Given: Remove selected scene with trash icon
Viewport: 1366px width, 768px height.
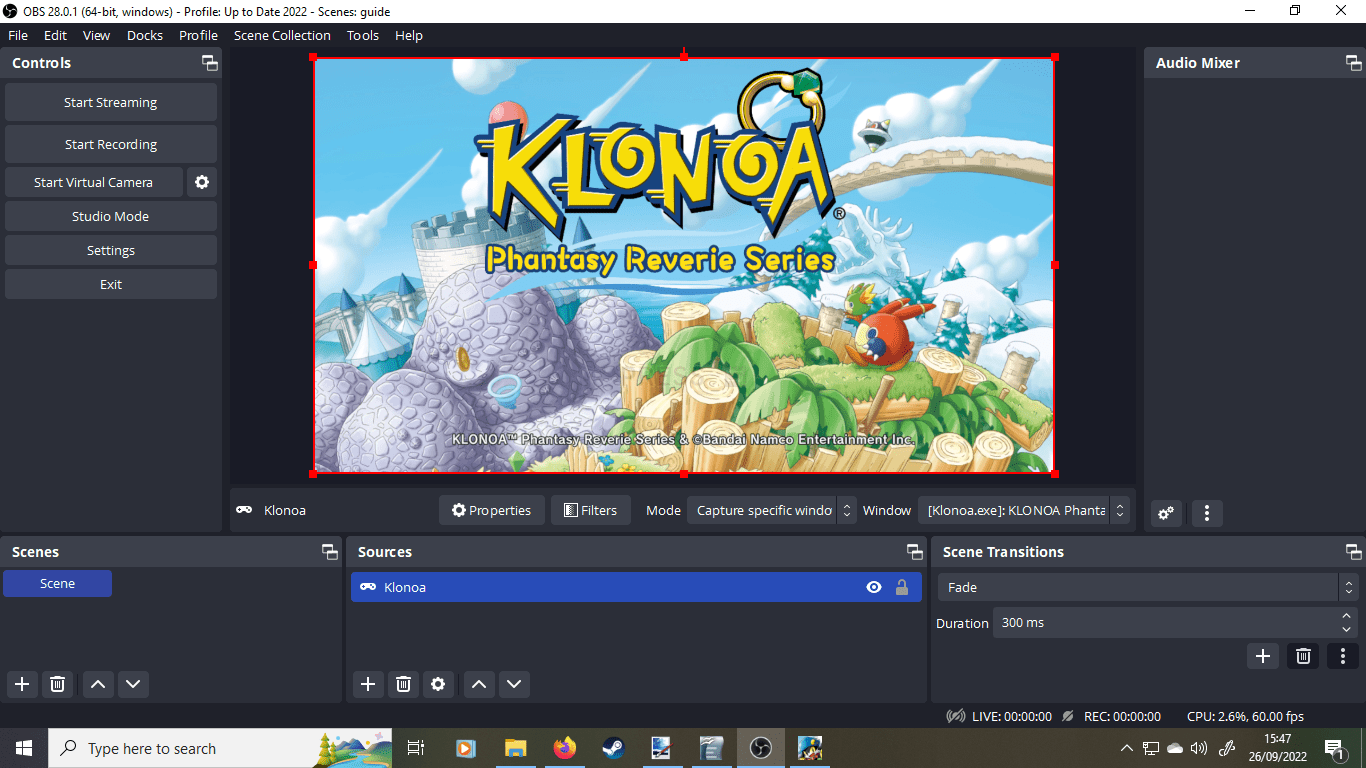Looking at the screenshot, I should click(58, 684).
